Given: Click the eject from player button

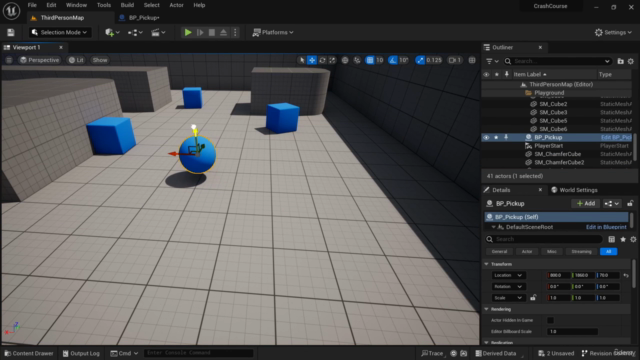Looking at the screenshot, I should click(223, 32).
